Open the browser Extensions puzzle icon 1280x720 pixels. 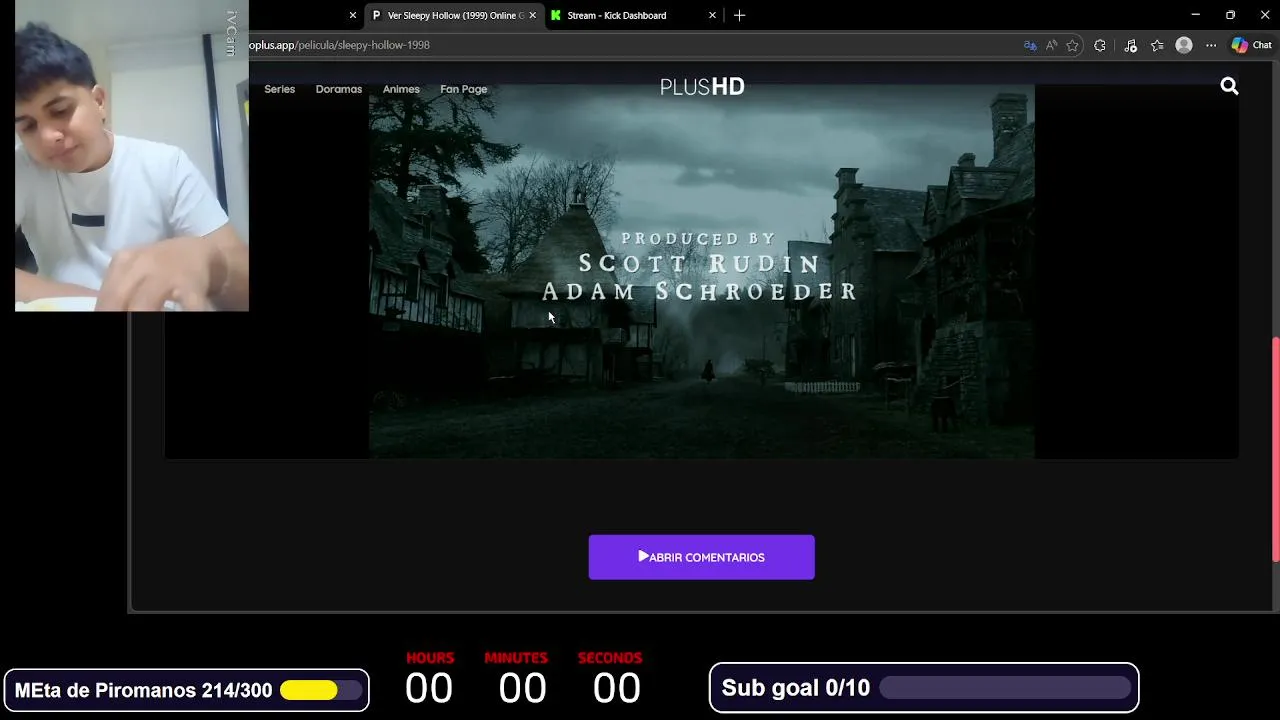[x=1100, y=45]
